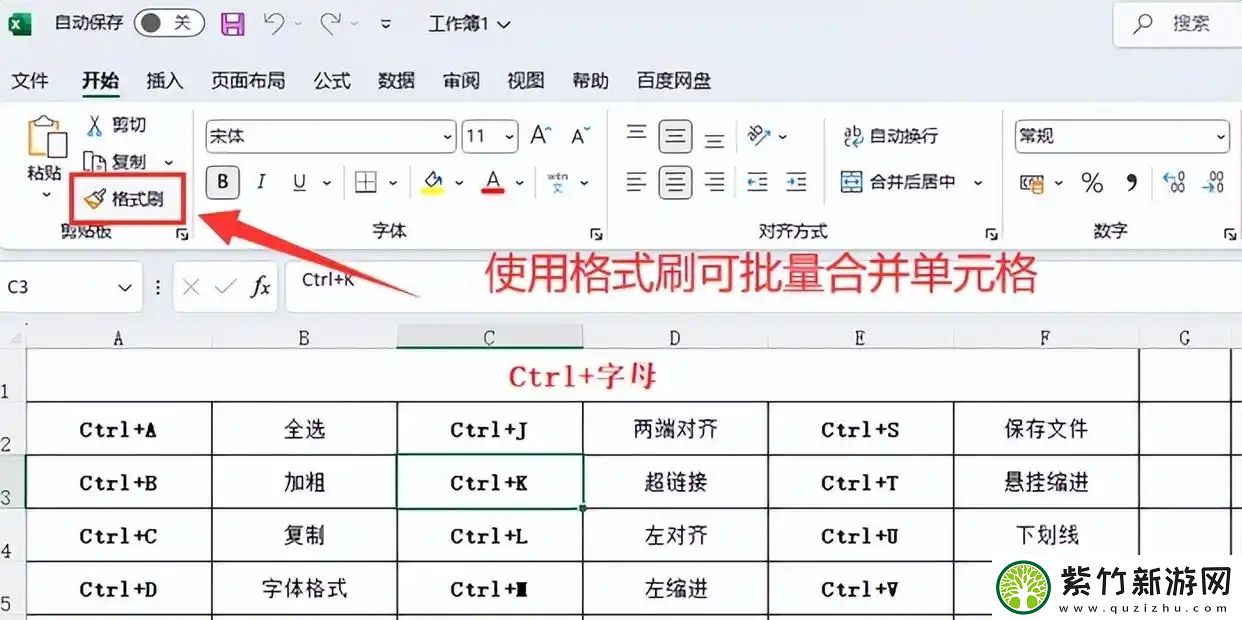Apply comma style number format
The height and width of the screenshot is (620, 1242).
coord(1132,183)
